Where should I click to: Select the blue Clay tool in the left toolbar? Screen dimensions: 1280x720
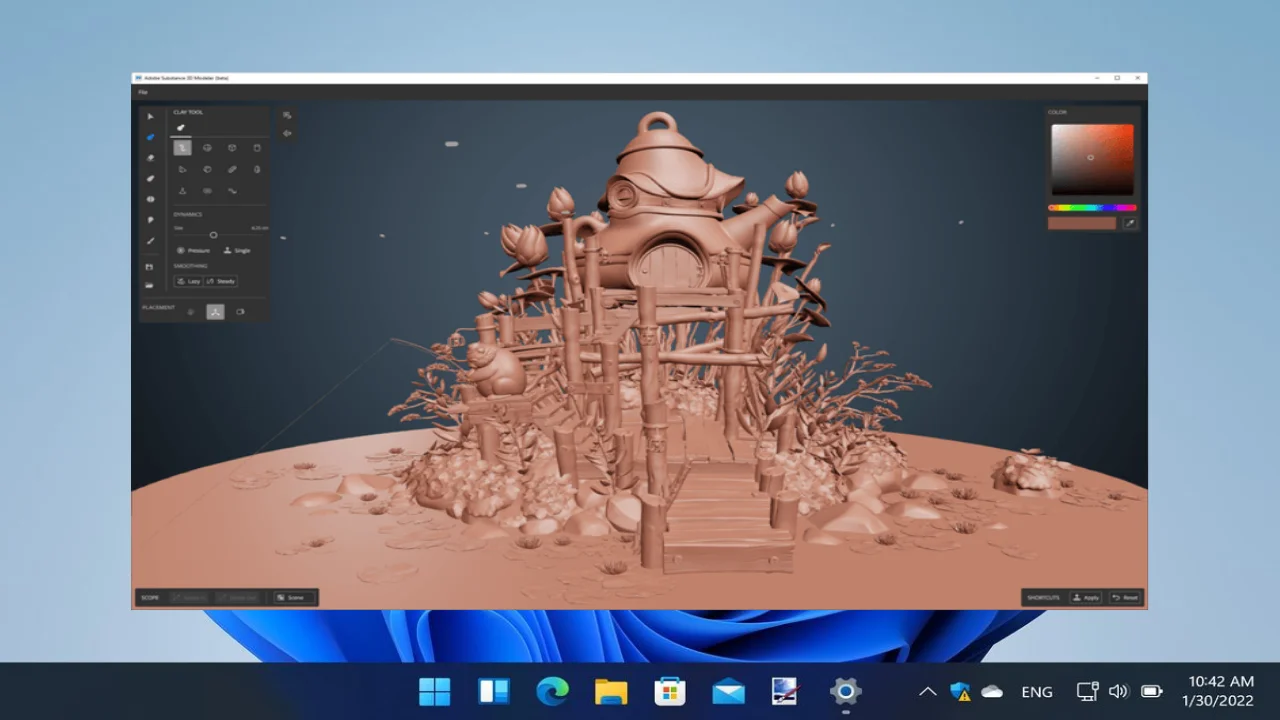point(151,137)
